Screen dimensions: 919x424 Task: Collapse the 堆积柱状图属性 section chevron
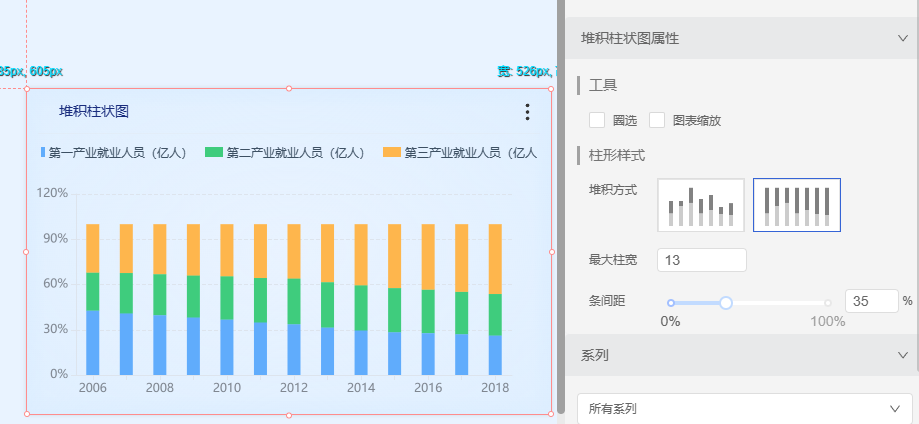(x=903, y=38)
